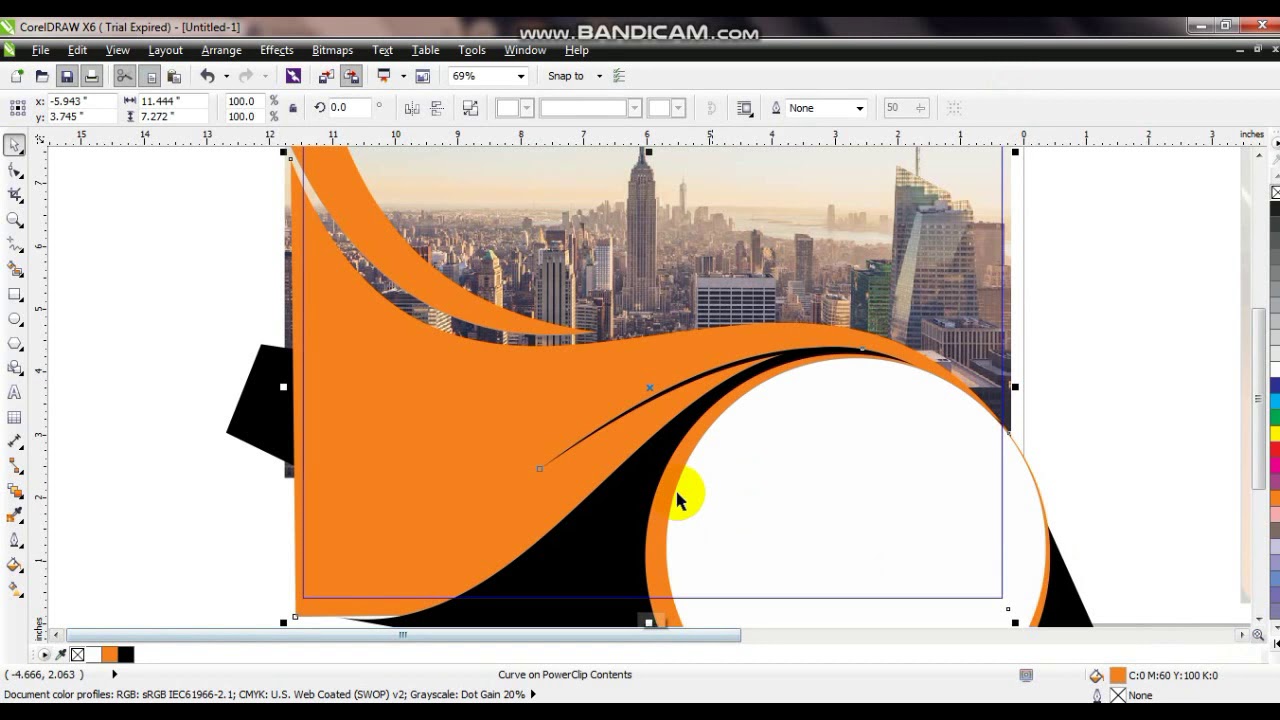1280x720 pixels.
Task: Paste from clipboard
Action: (x=174, y=76)
